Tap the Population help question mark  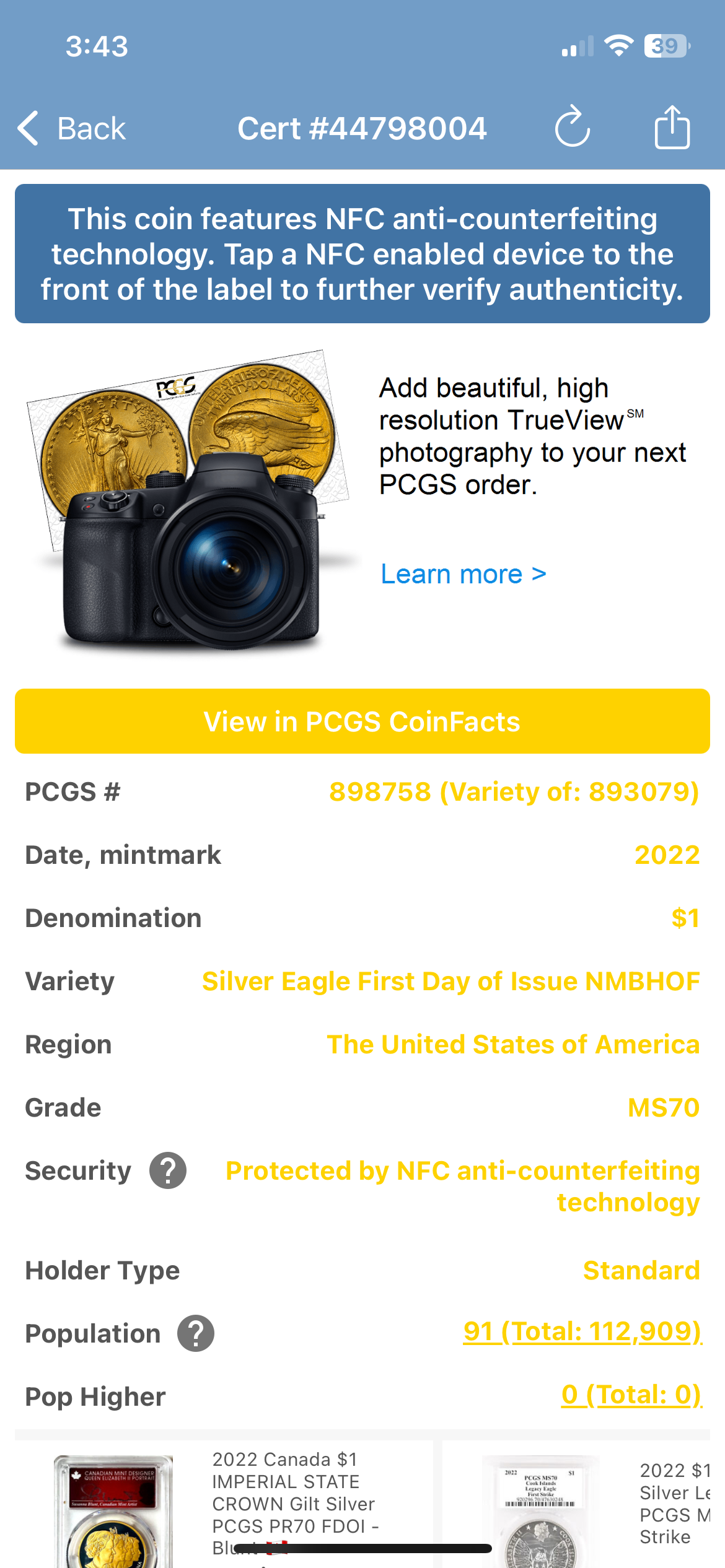point(196,1333)
